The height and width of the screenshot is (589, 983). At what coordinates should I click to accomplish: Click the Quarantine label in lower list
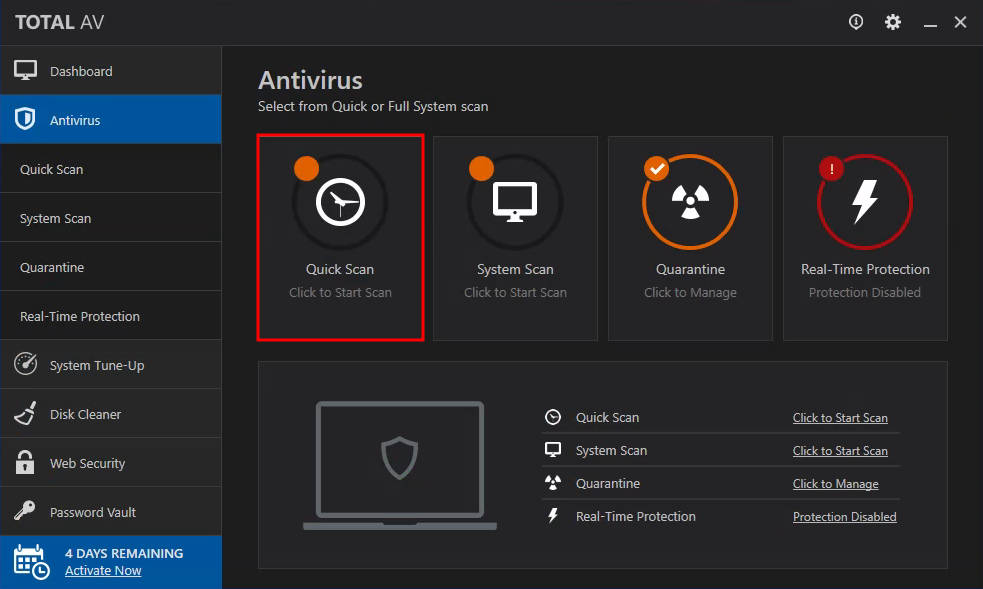click(x=607, y=483)
